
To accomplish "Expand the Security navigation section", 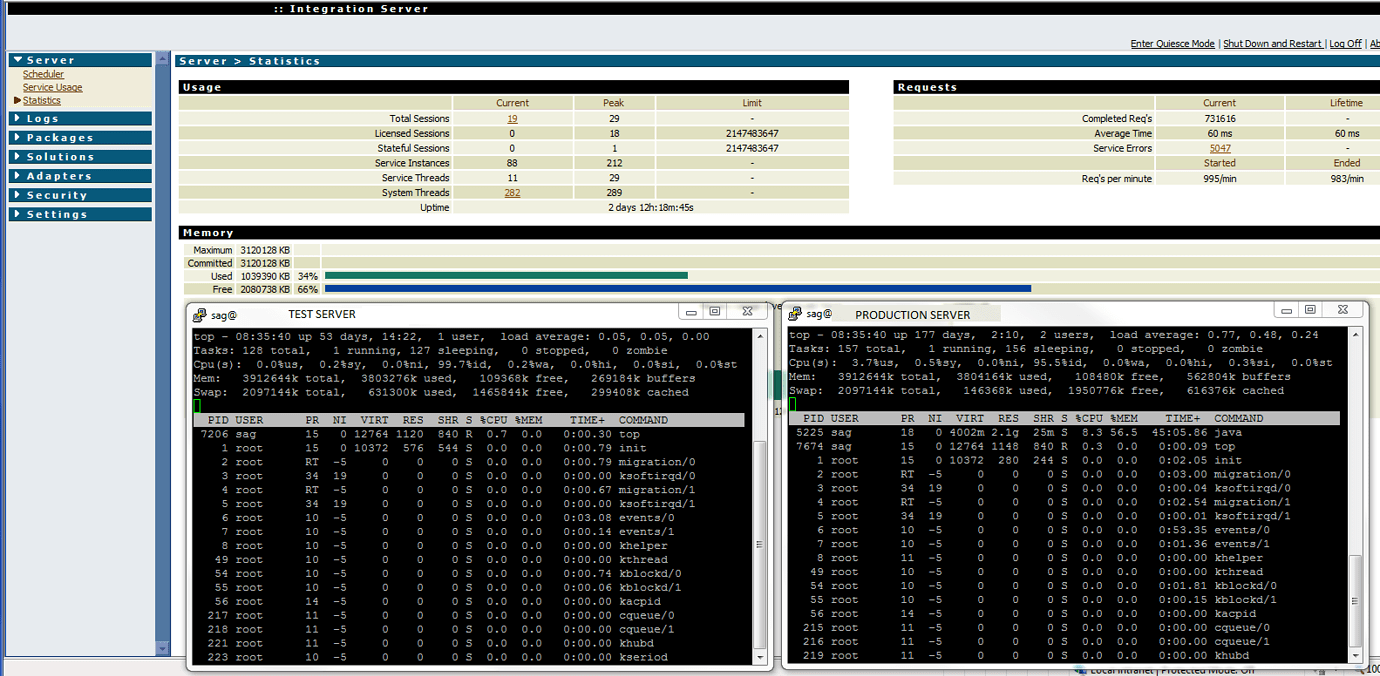I will 80,195.
